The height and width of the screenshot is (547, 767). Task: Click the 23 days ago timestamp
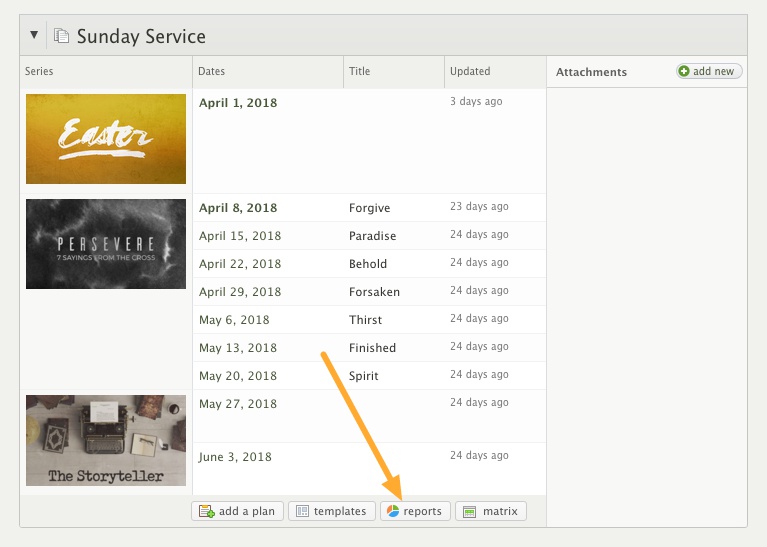point(479,206)
